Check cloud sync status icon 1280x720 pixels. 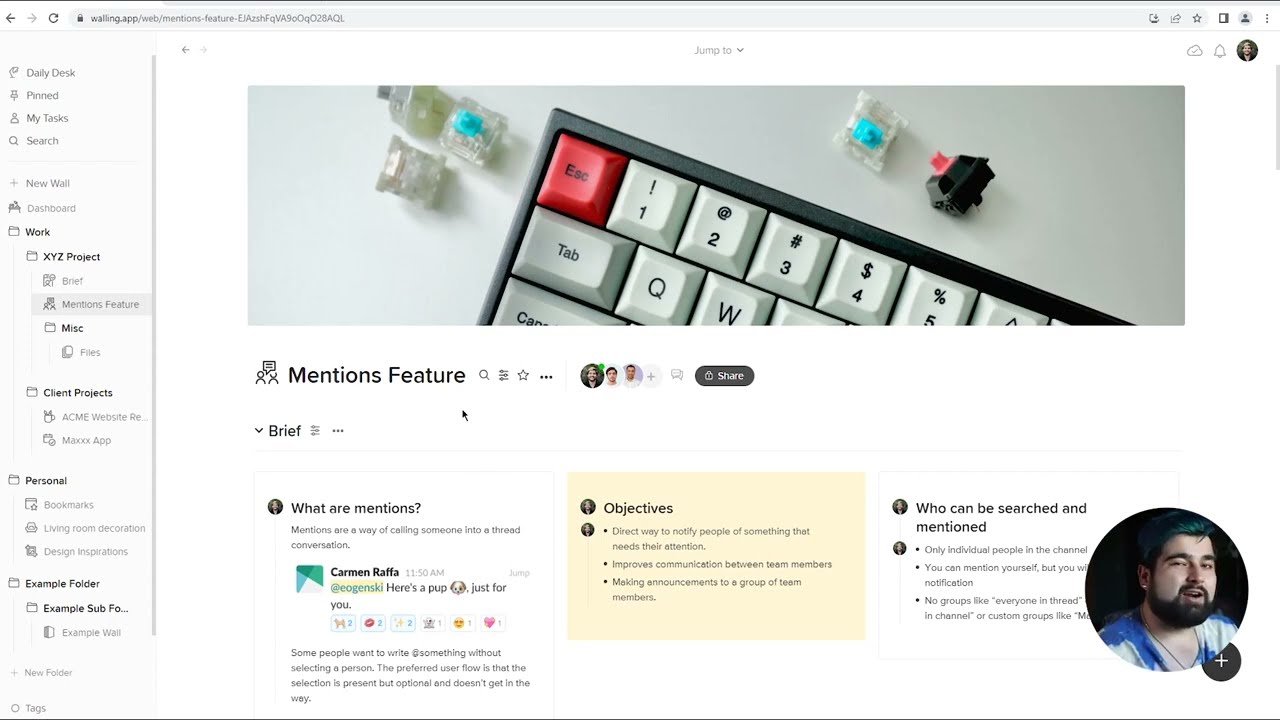pyautogui.click(x=1194, y=50)
